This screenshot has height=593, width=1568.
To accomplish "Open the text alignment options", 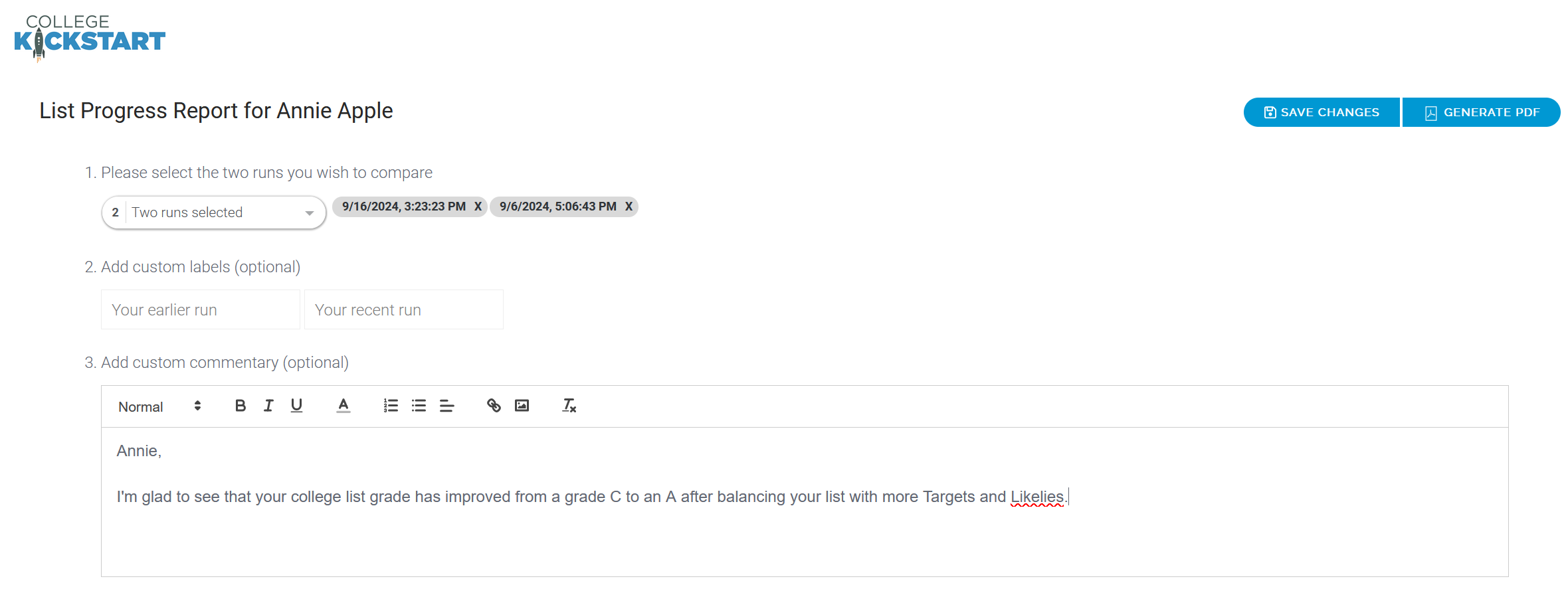I will [446, 406].
